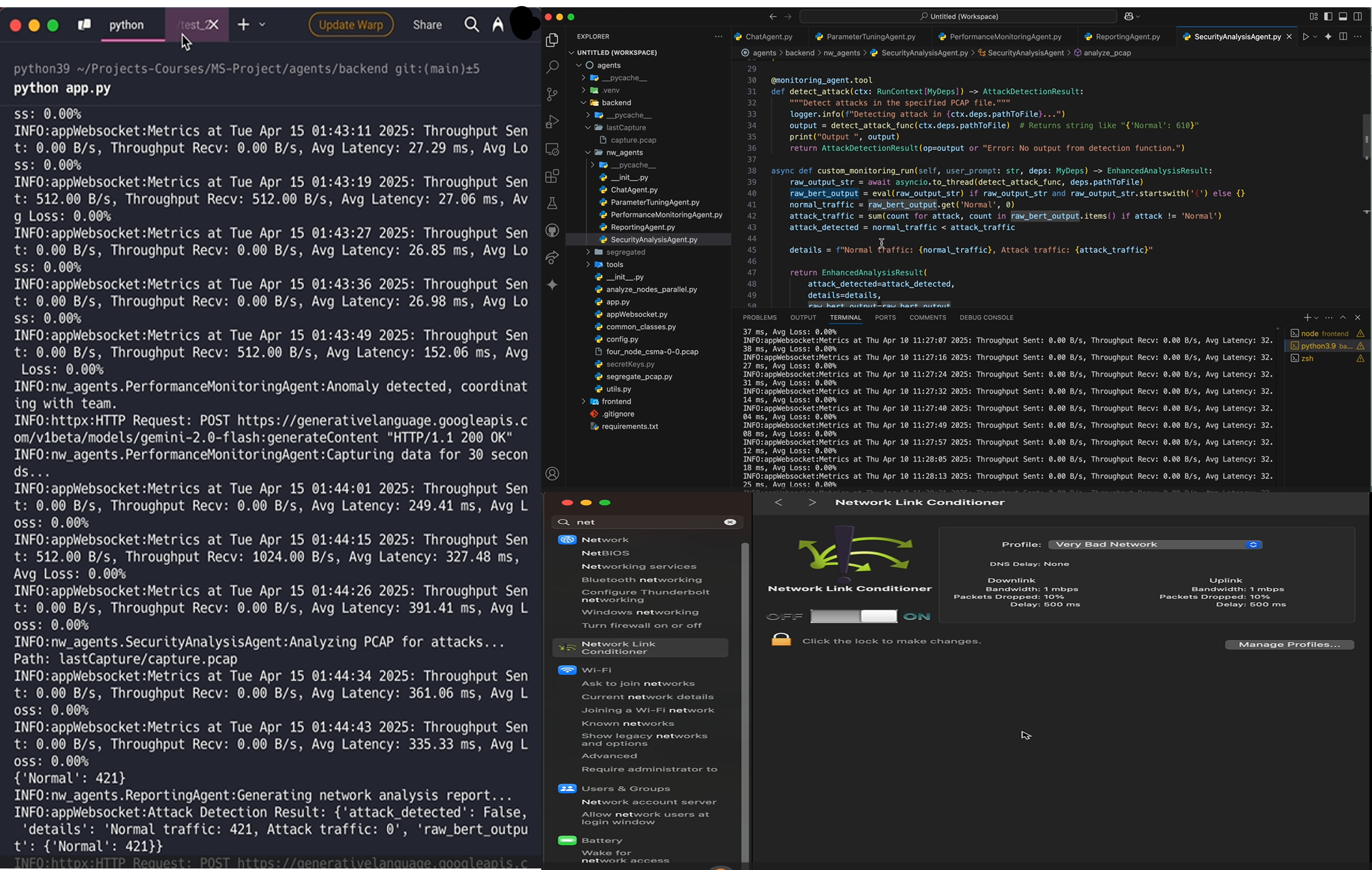Viewport: 1372px width, 870px height.
Task: Click the Manage Profiles button
Action: click(x=1289, y=644)
